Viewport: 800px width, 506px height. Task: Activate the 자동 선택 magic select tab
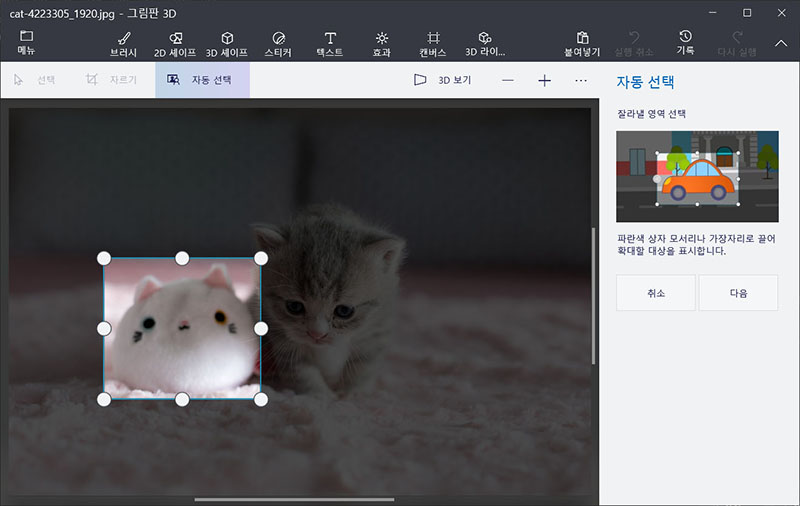point(202,80)
